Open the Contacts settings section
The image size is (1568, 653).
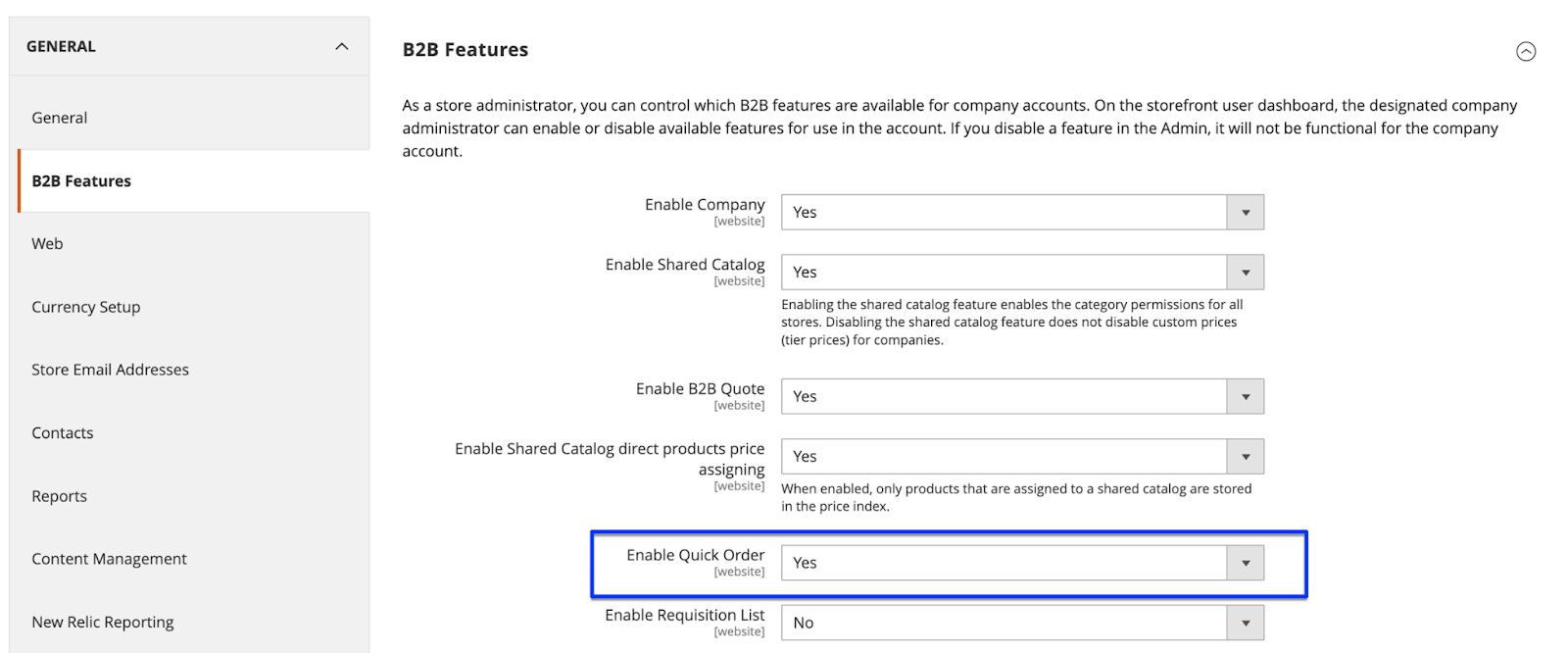pos(62,432)
